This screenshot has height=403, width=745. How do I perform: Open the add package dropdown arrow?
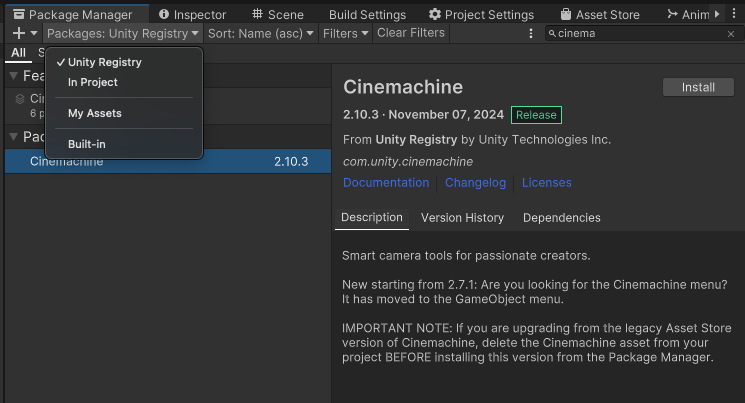[34, 33]
